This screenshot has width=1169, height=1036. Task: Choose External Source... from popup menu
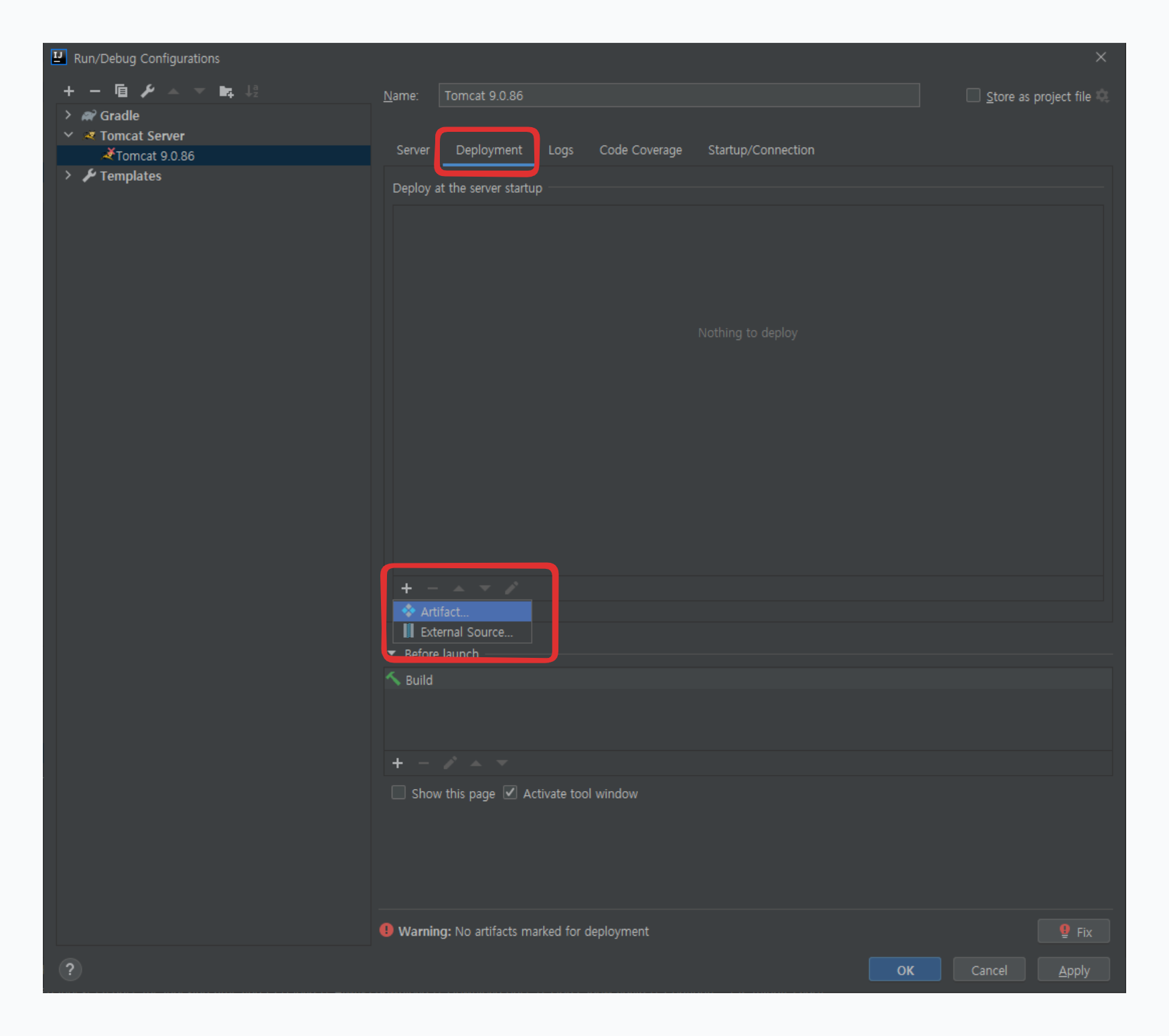coord(463,632)
